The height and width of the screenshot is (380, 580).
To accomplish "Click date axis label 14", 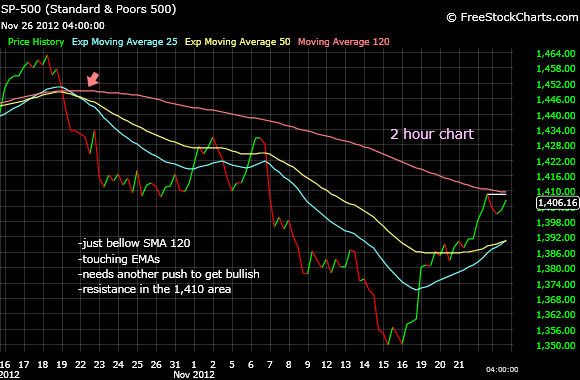I will [364, 365].
